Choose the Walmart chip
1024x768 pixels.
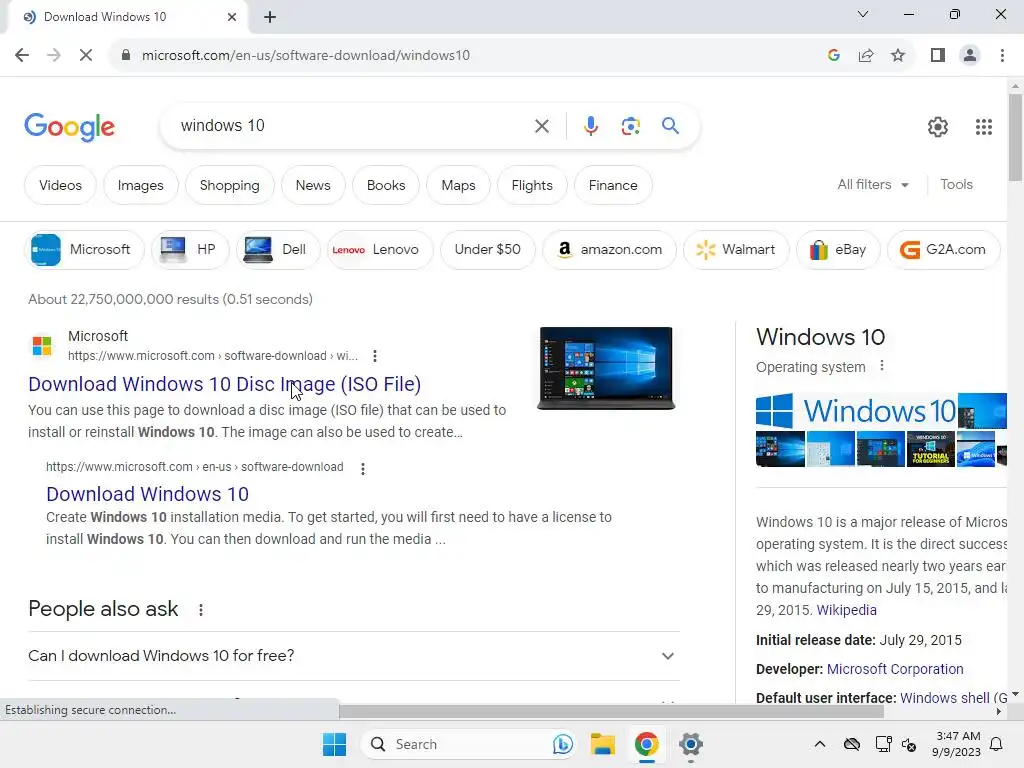point(736,249)
